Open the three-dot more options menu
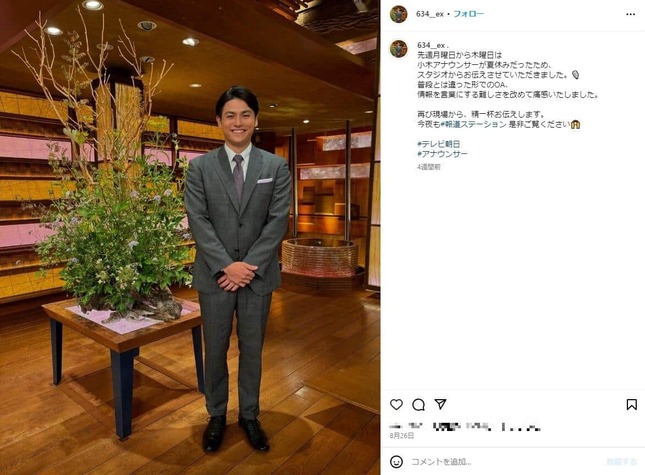 pos(631,14)
